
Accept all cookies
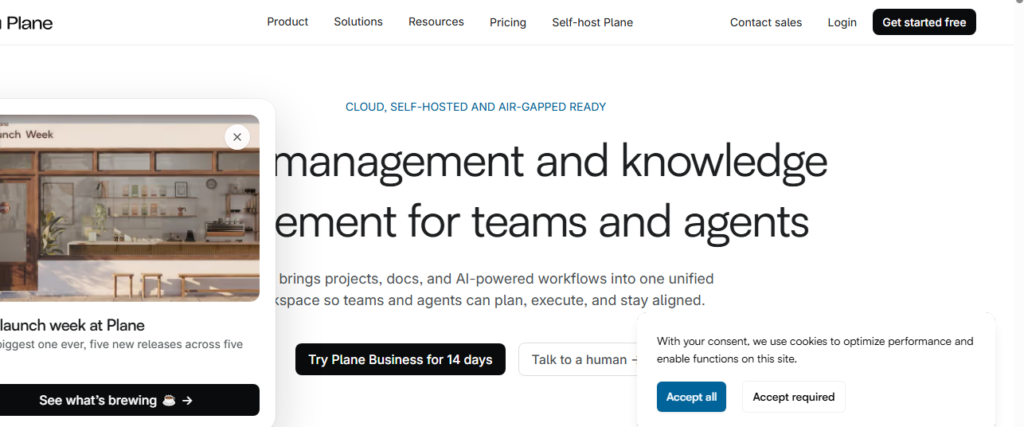[x=691, y=397]
